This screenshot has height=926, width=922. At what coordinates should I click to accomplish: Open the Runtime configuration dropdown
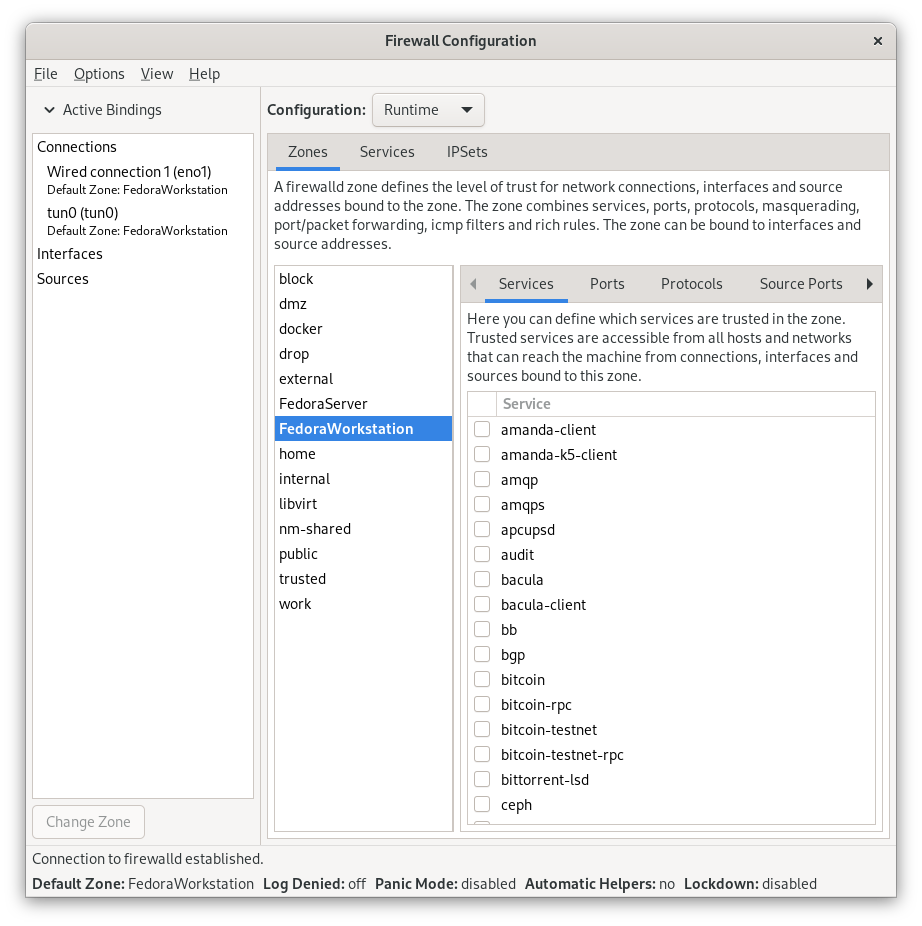pyautogui.click(x=428, y=110)
